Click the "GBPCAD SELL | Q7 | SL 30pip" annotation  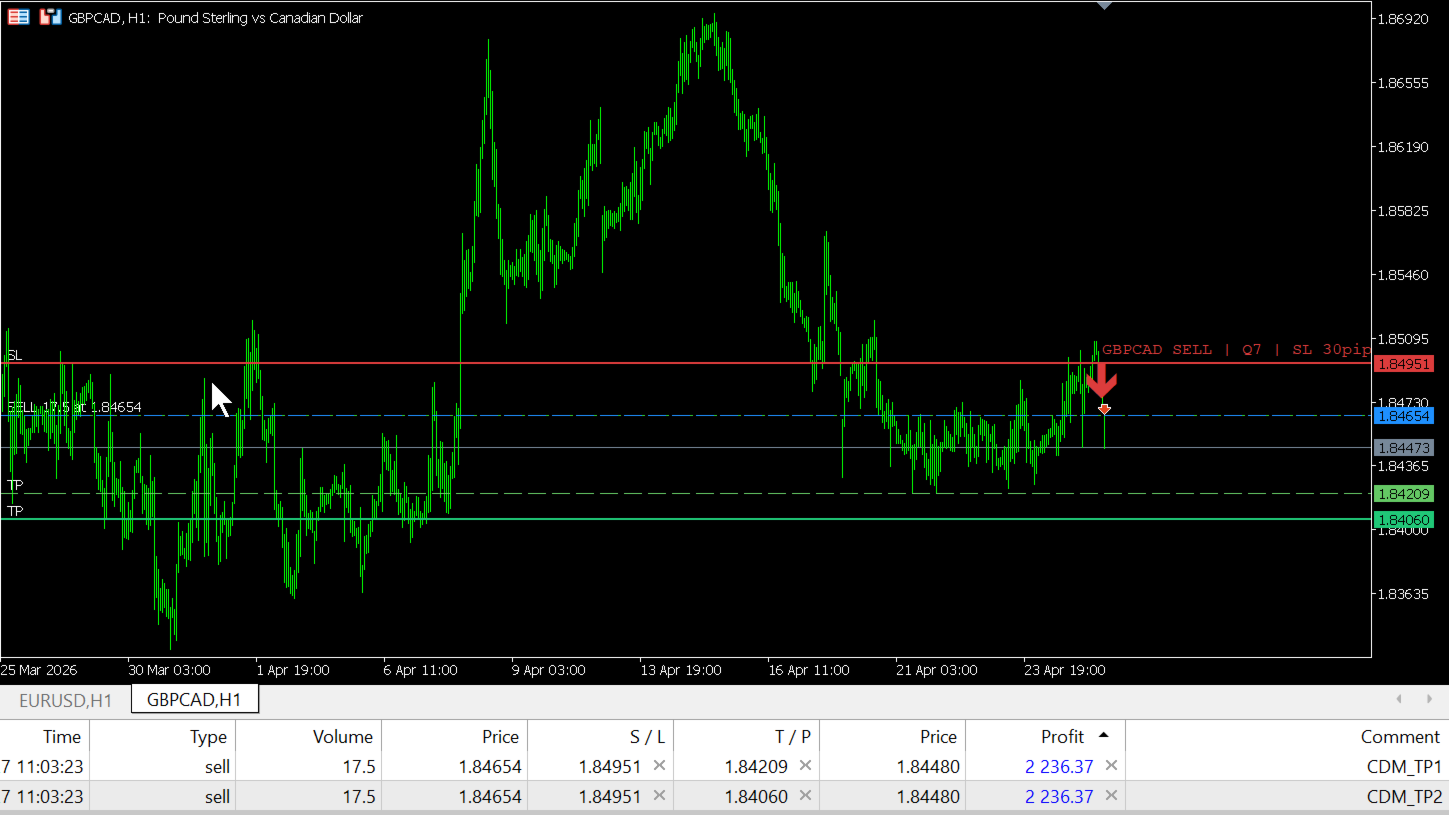coord(1236,349)
